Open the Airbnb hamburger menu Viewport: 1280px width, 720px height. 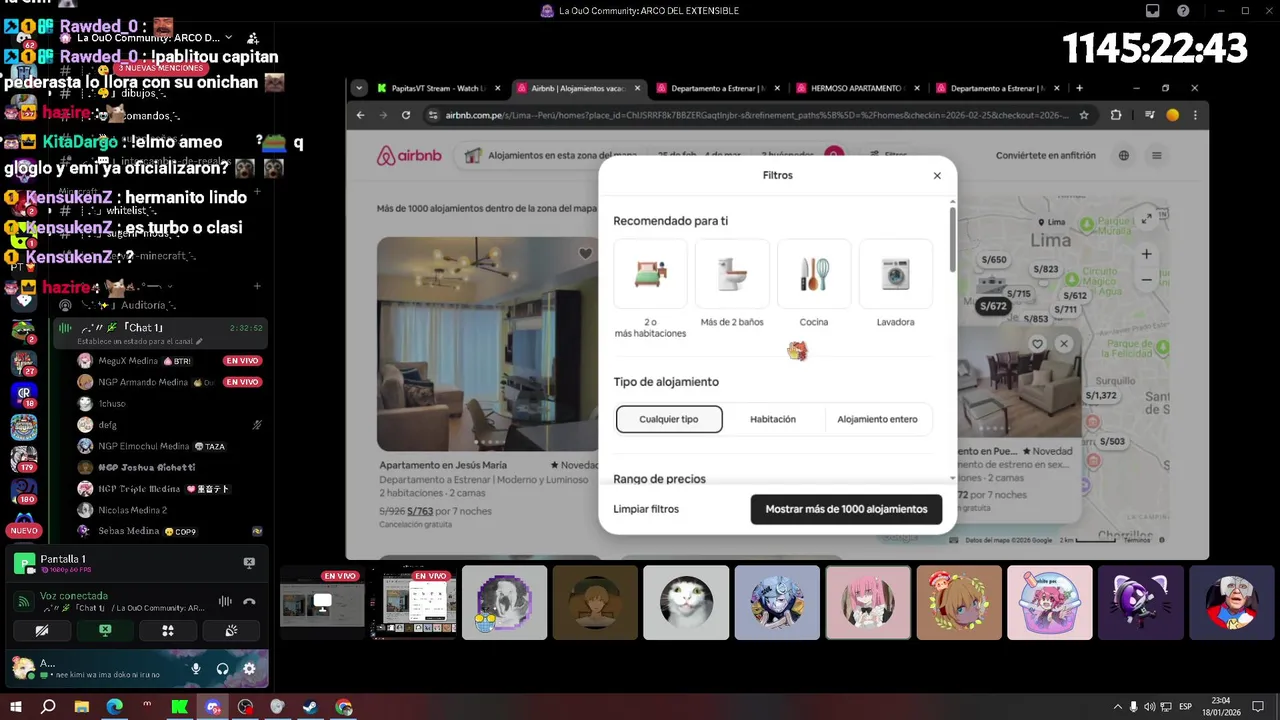point(1157,156)
